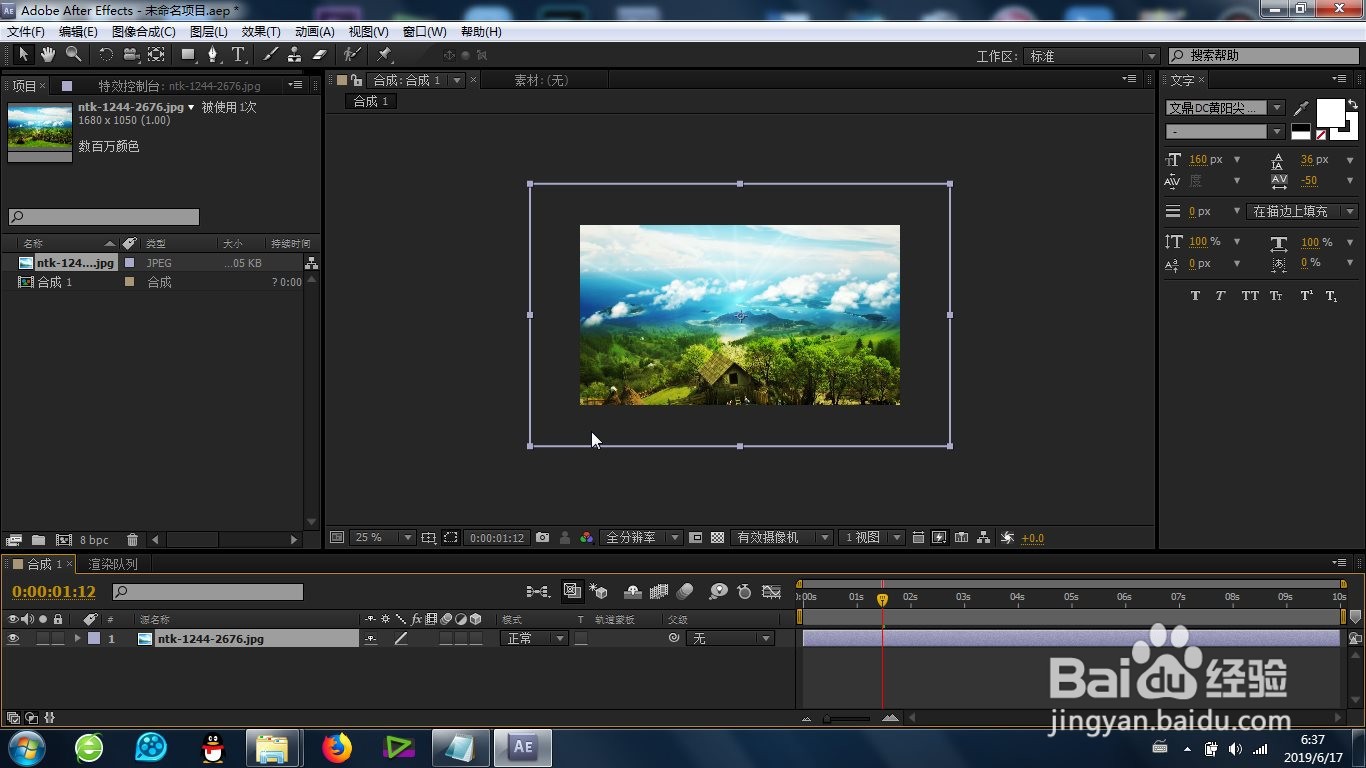Select the Clone Stamp tool
1366x768 pixels.
pyautogui.click(x=295, y=54)
